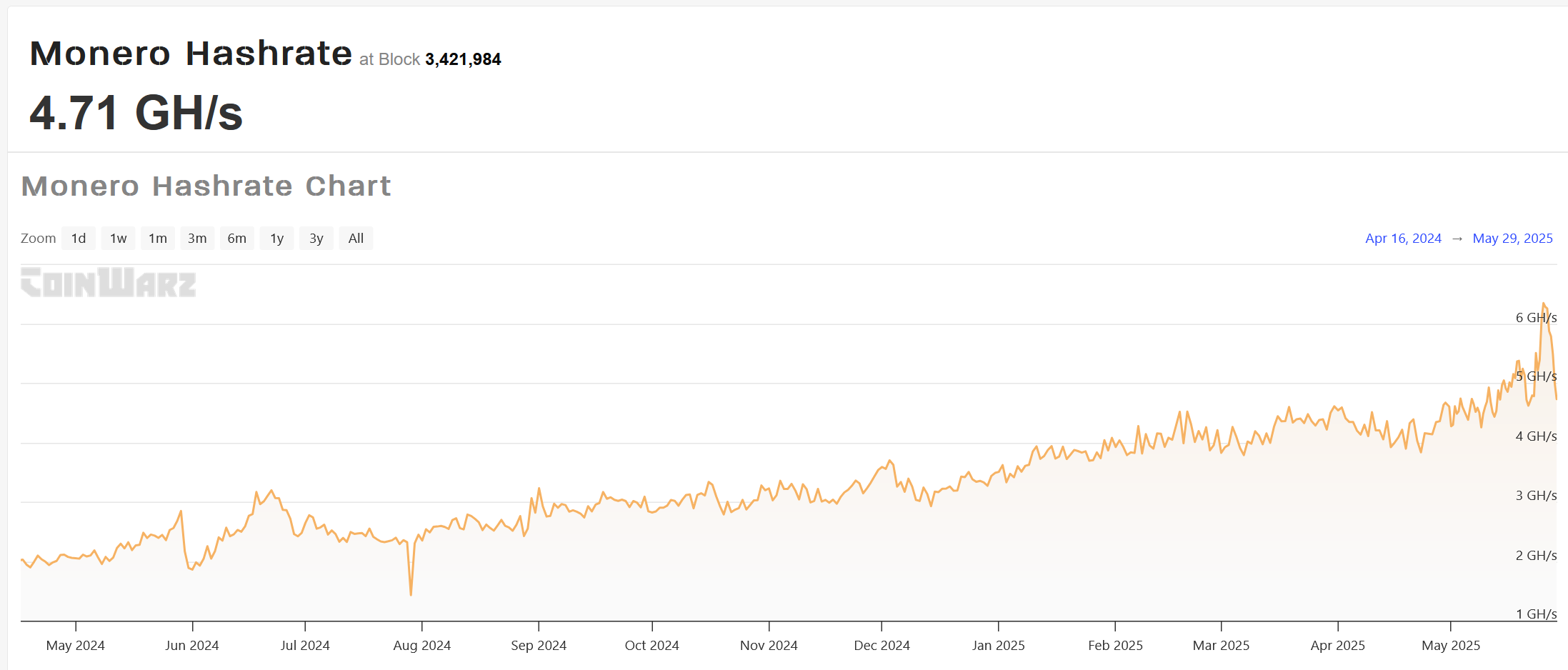1568x670 pixels.
Task: Click the May 2025 axis label
Action: [x=1451, y=646]
